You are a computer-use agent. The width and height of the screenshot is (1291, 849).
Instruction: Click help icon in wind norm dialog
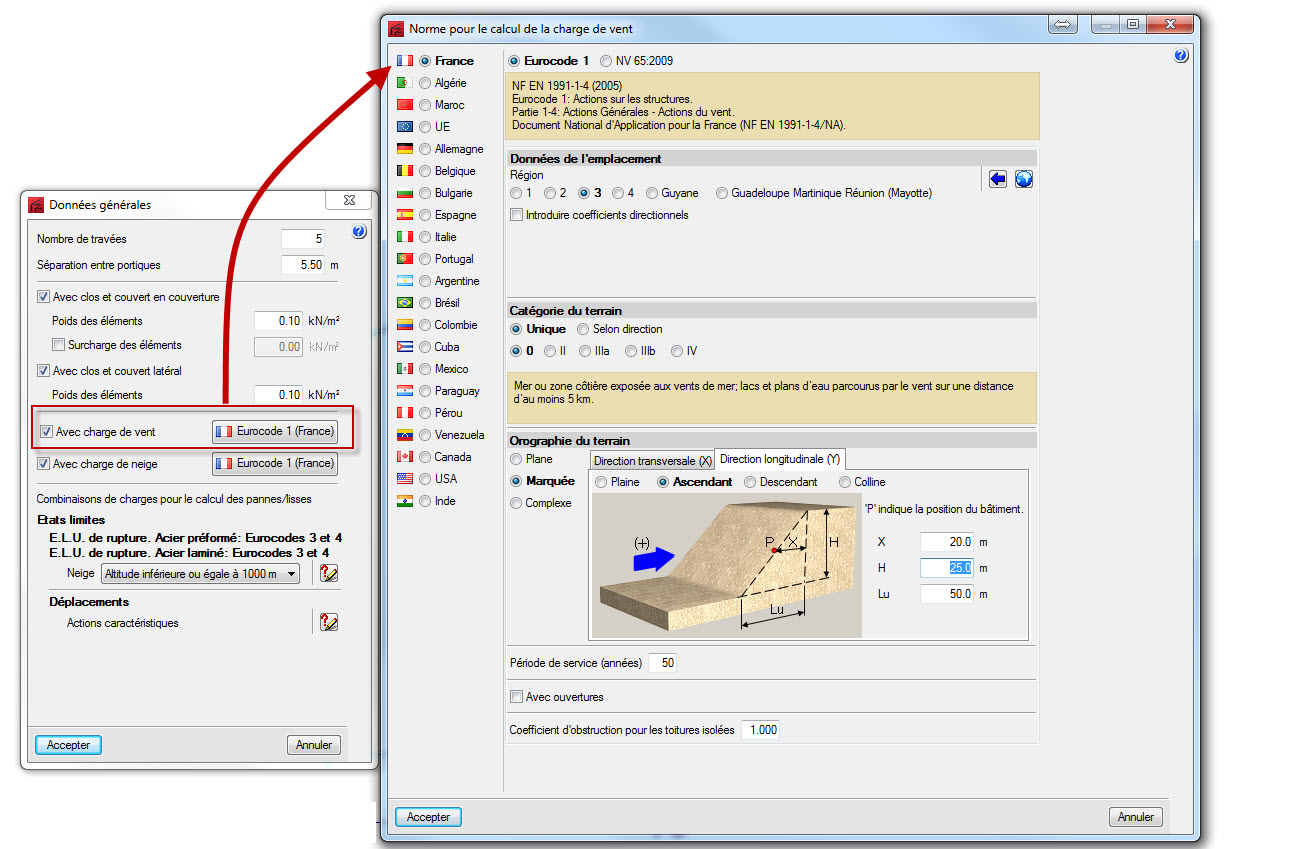tap(1181, 57)
